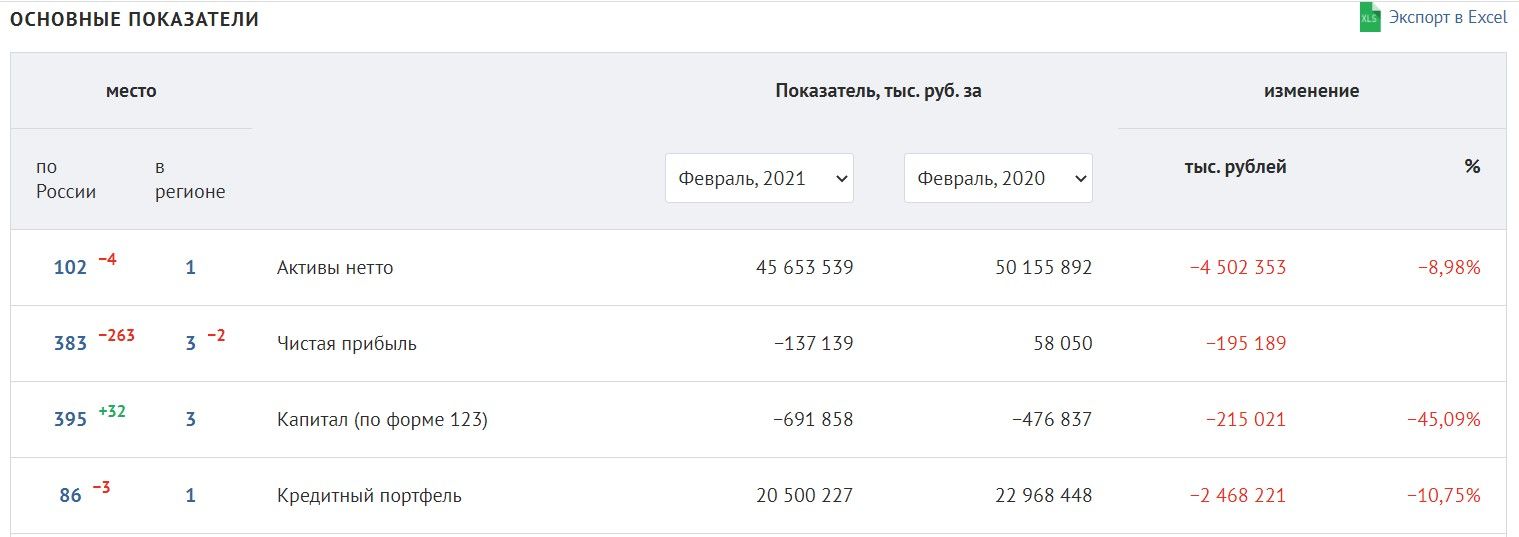The image size is (1519, 537).
Task: Click the green XLS Excel icon
Action: [1369, 18]
